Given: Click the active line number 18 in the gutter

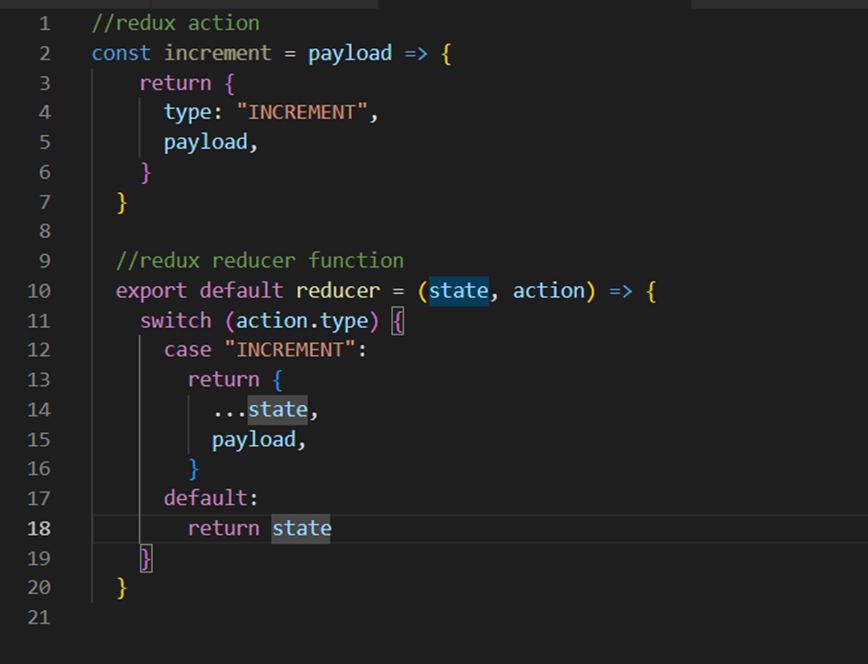Looking at the screenshot, I should point(39,529).
